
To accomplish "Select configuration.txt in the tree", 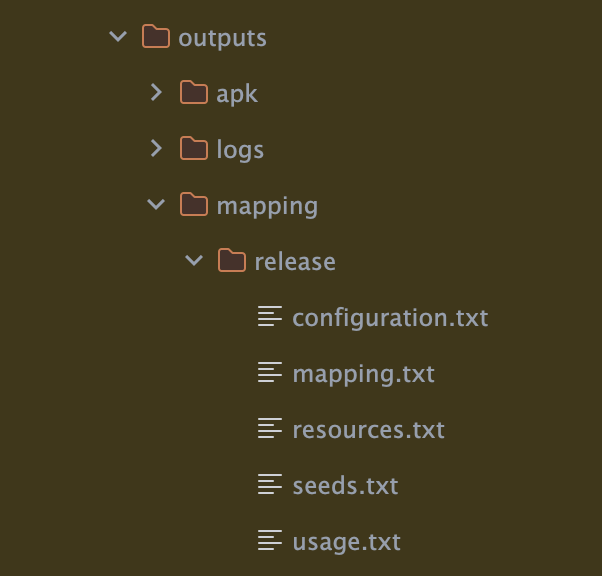I will tap(390, 318).
